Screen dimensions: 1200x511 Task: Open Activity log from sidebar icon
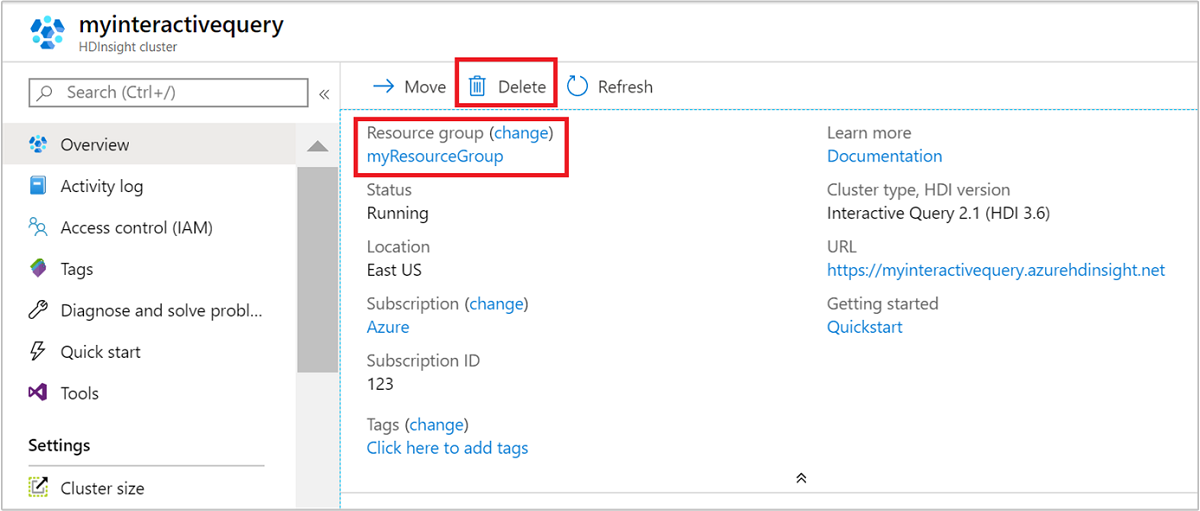(39, 186)
